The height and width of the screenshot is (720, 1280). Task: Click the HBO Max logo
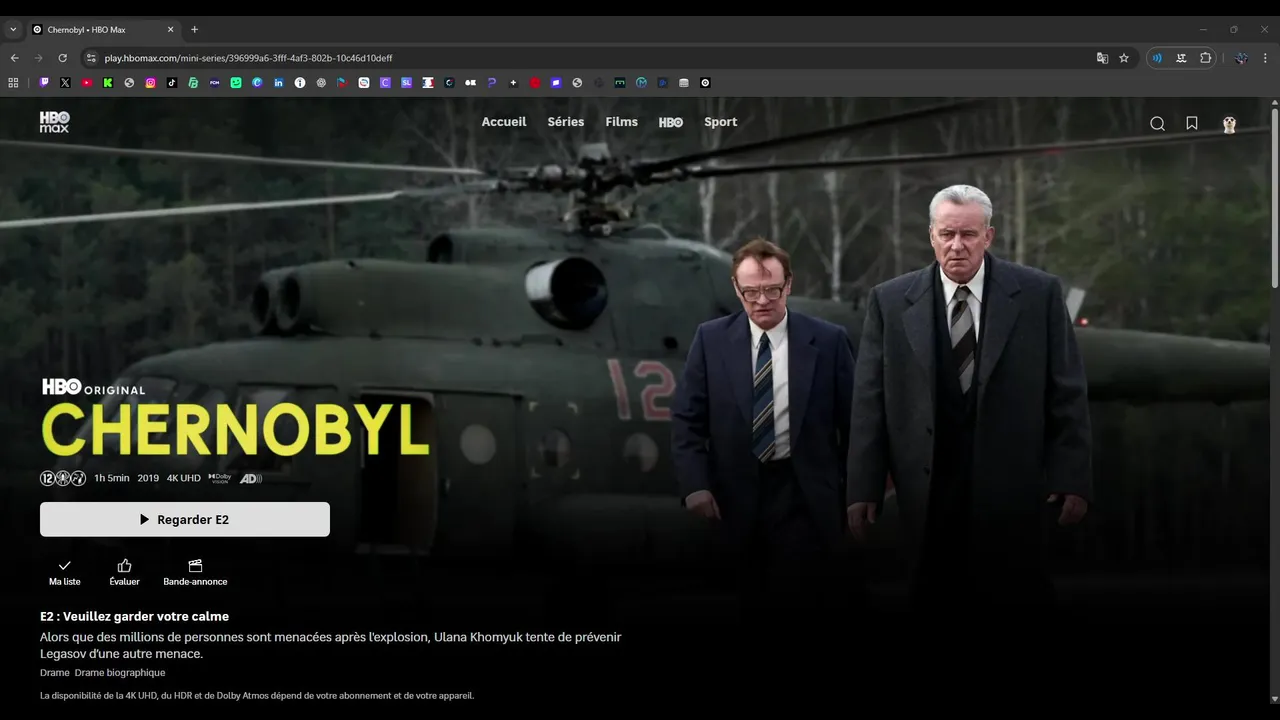[x=55, y=122]
